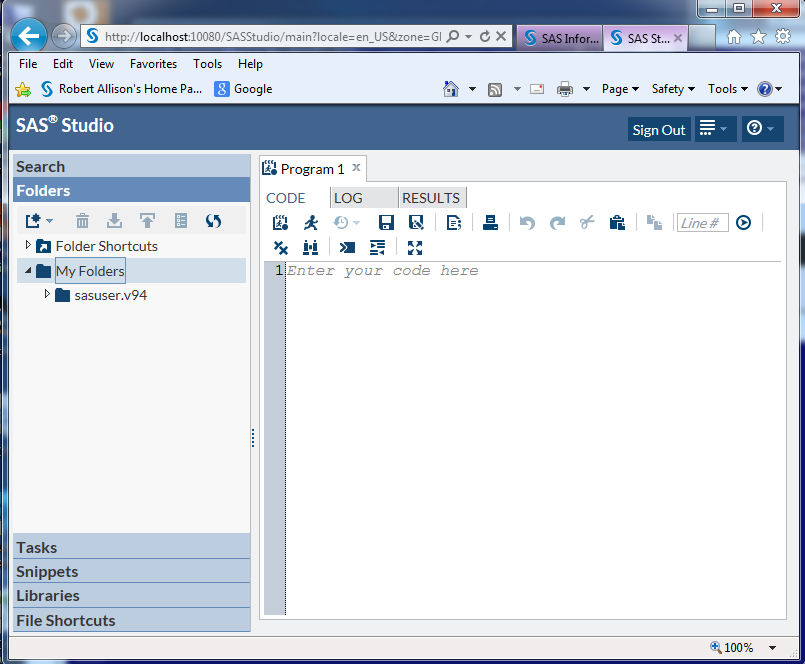Switch to the RESULTS tab

(431, 198)
